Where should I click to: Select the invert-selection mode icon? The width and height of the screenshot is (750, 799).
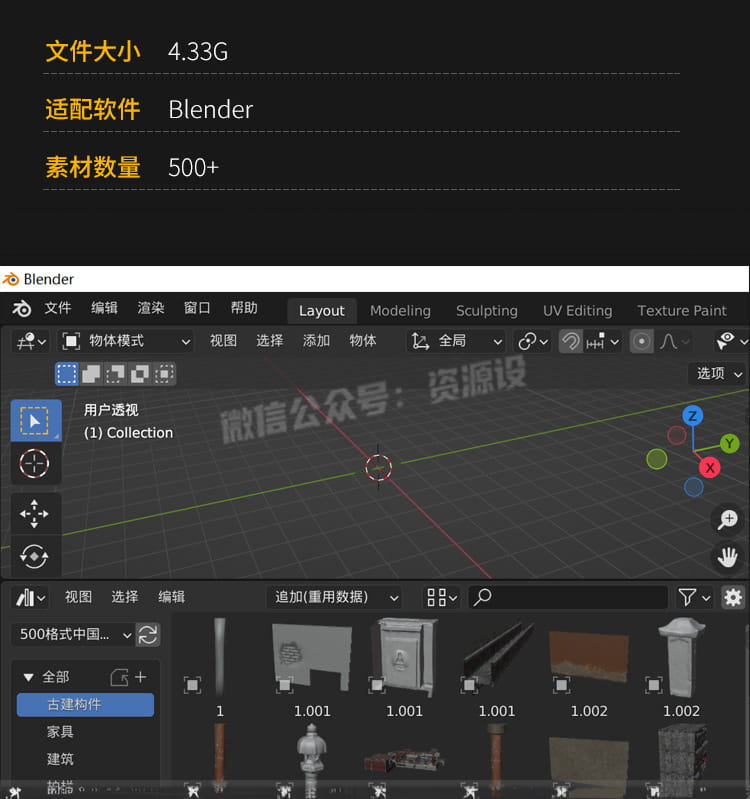(140, 374)
